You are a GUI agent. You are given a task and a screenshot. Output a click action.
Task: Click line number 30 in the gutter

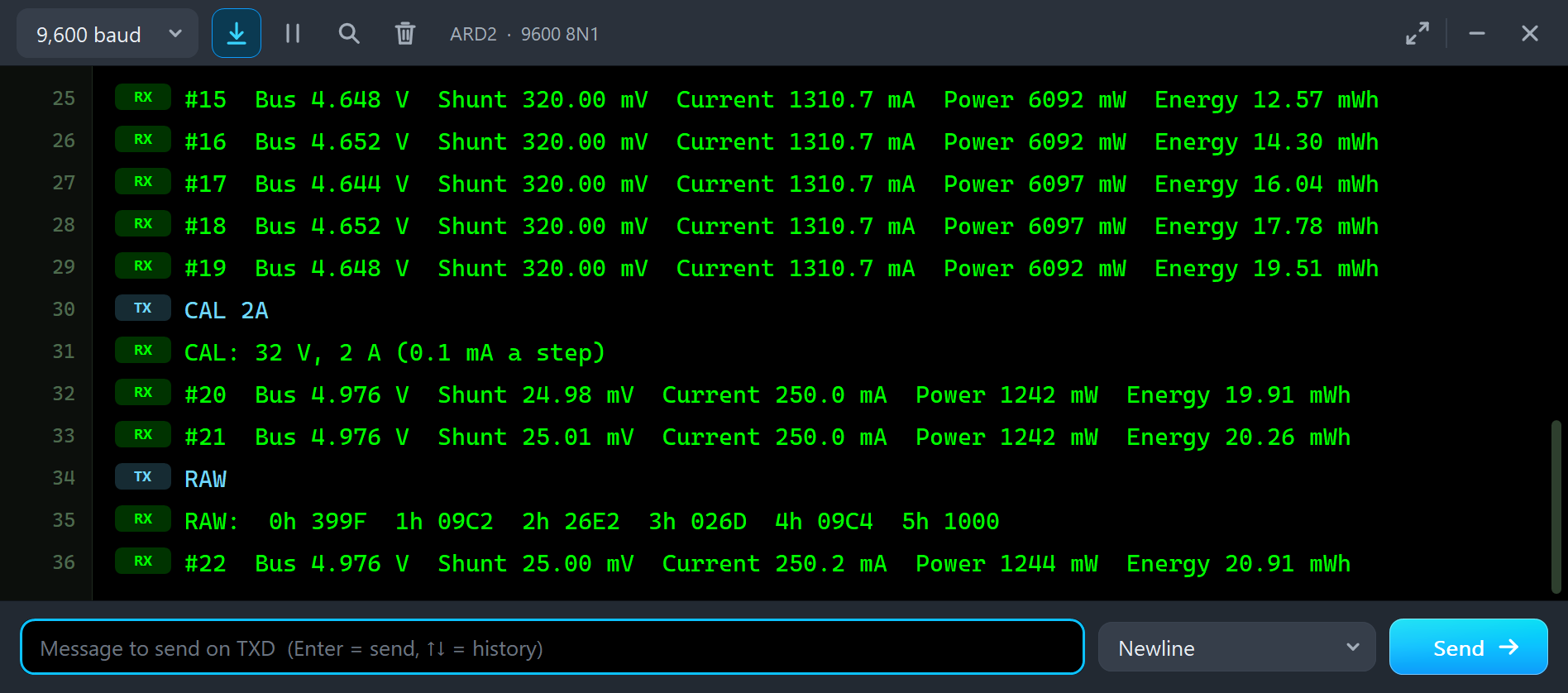(64, 309)
